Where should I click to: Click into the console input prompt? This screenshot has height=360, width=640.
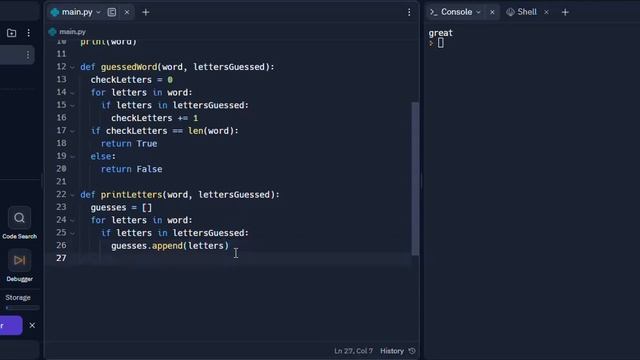tap(441, 43)
